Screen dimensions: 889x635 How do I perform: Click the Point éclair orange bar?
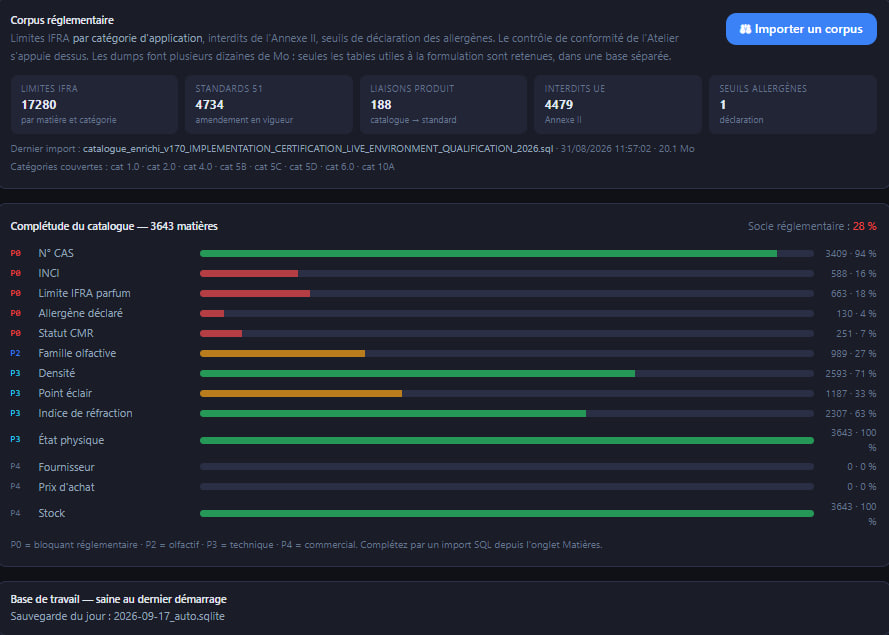coord(301,393)
